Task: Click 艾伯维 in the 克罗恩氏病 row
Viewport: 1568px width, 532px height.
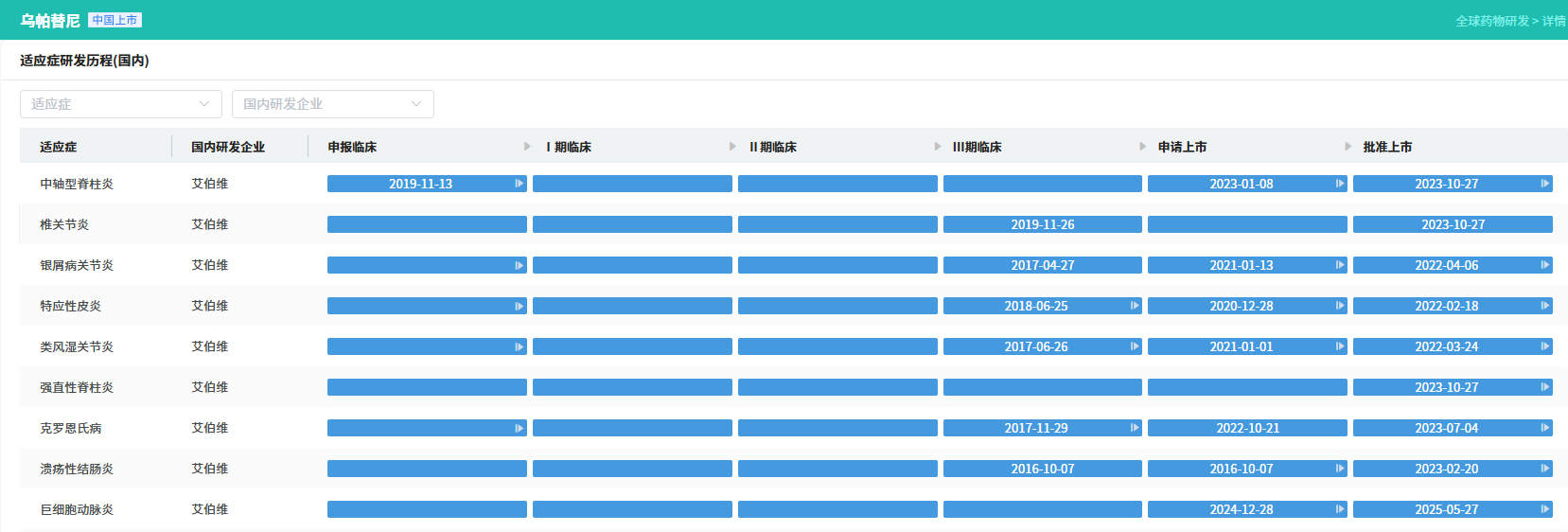Action: coord(210,428)
